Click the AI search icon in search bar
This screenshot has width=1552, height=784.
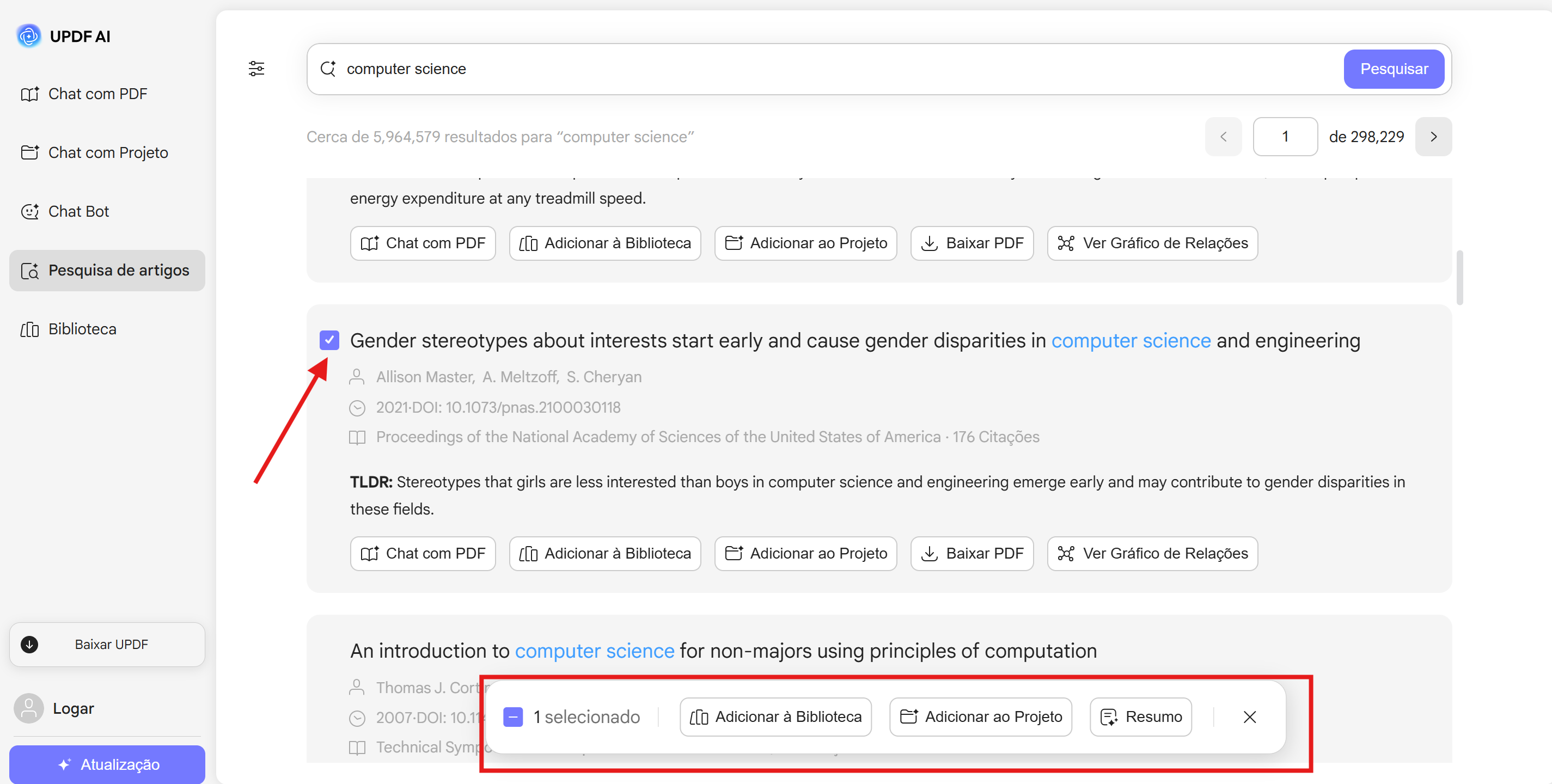pos(328,69)
